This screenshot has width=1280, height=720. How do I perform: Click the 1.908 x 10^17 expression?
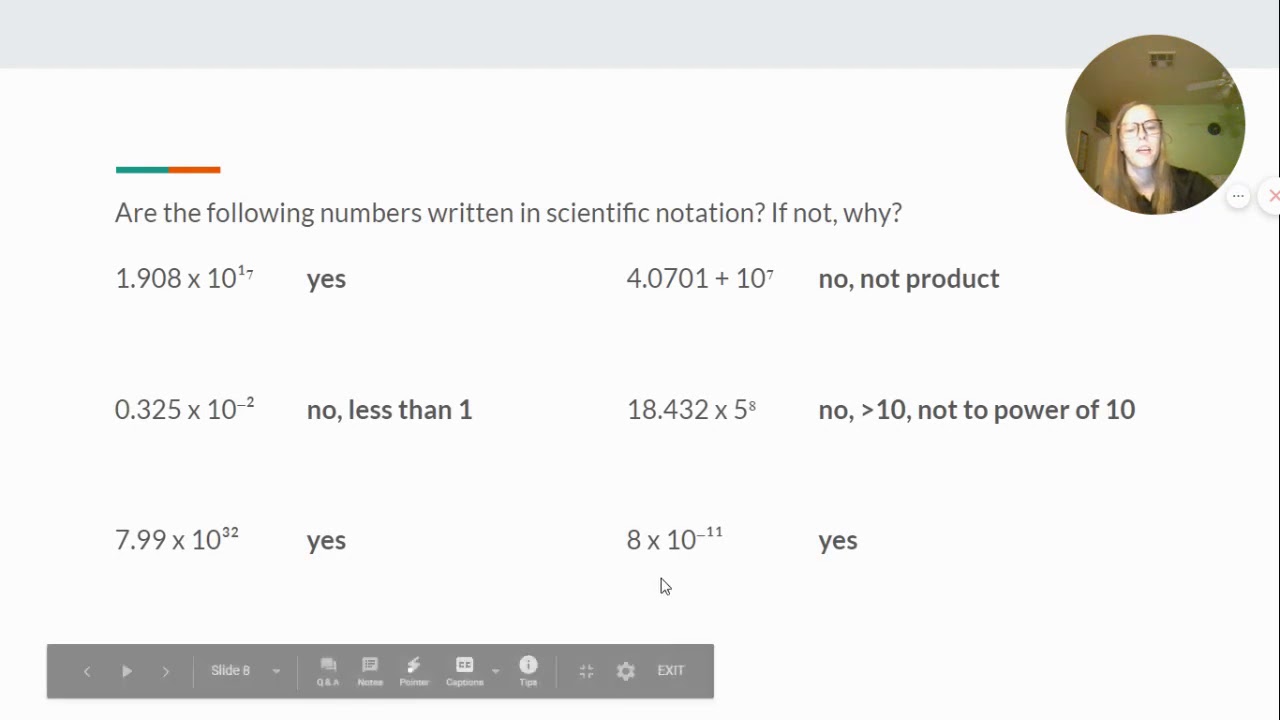coord(184,278)
